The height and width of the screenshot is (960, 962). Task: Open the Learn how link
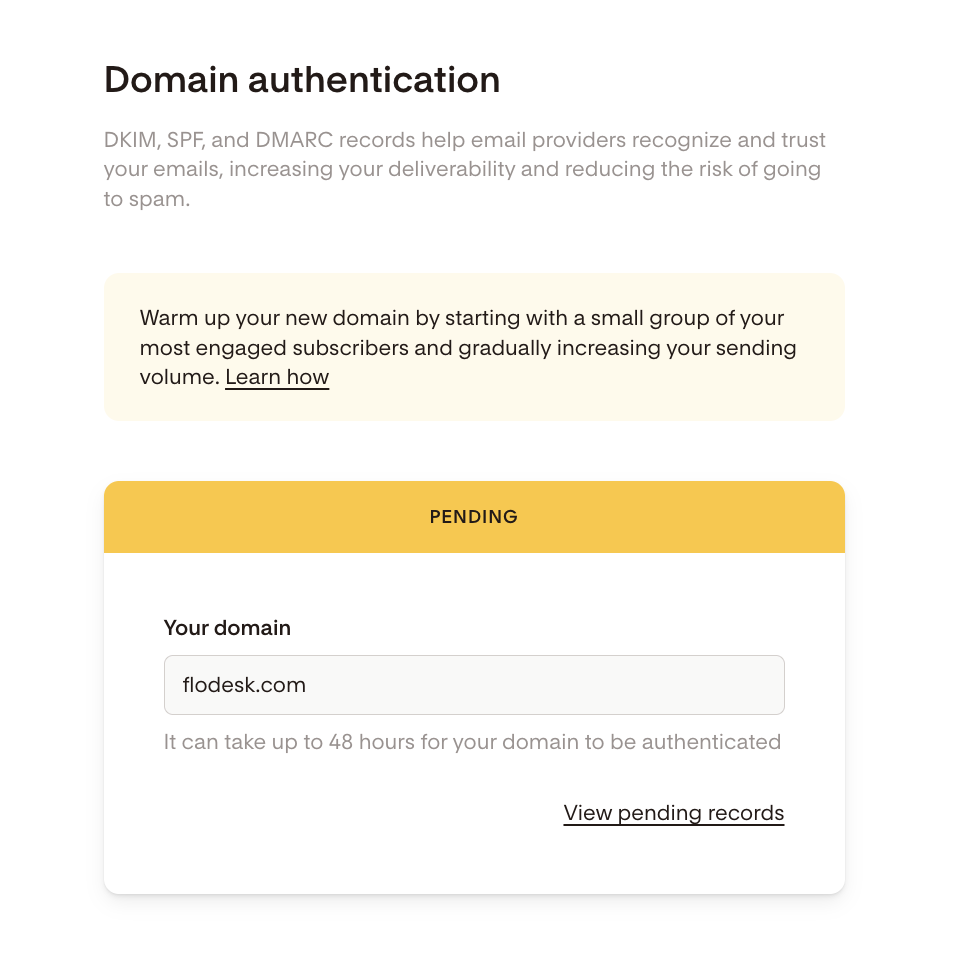coord(277,377)
